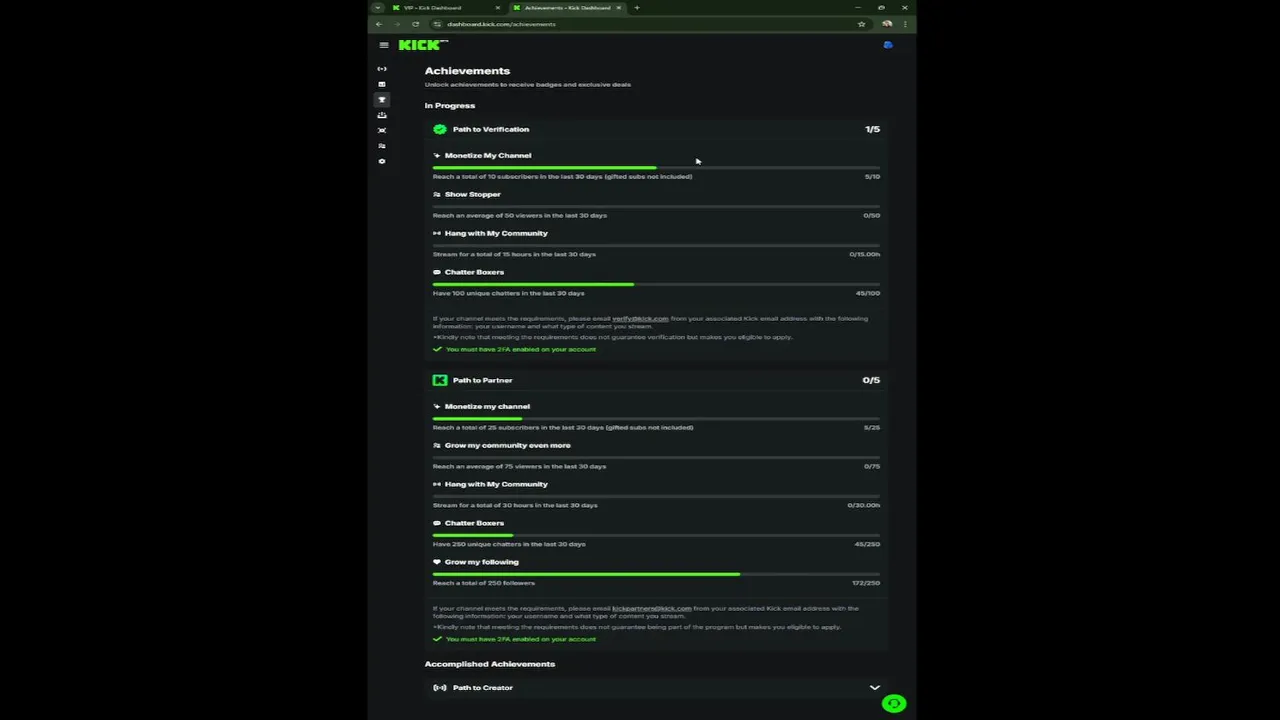Open the green support chat bubble
Image resolution: width=1280 pixels, height=720 pixels.
[x=894, y=704]
